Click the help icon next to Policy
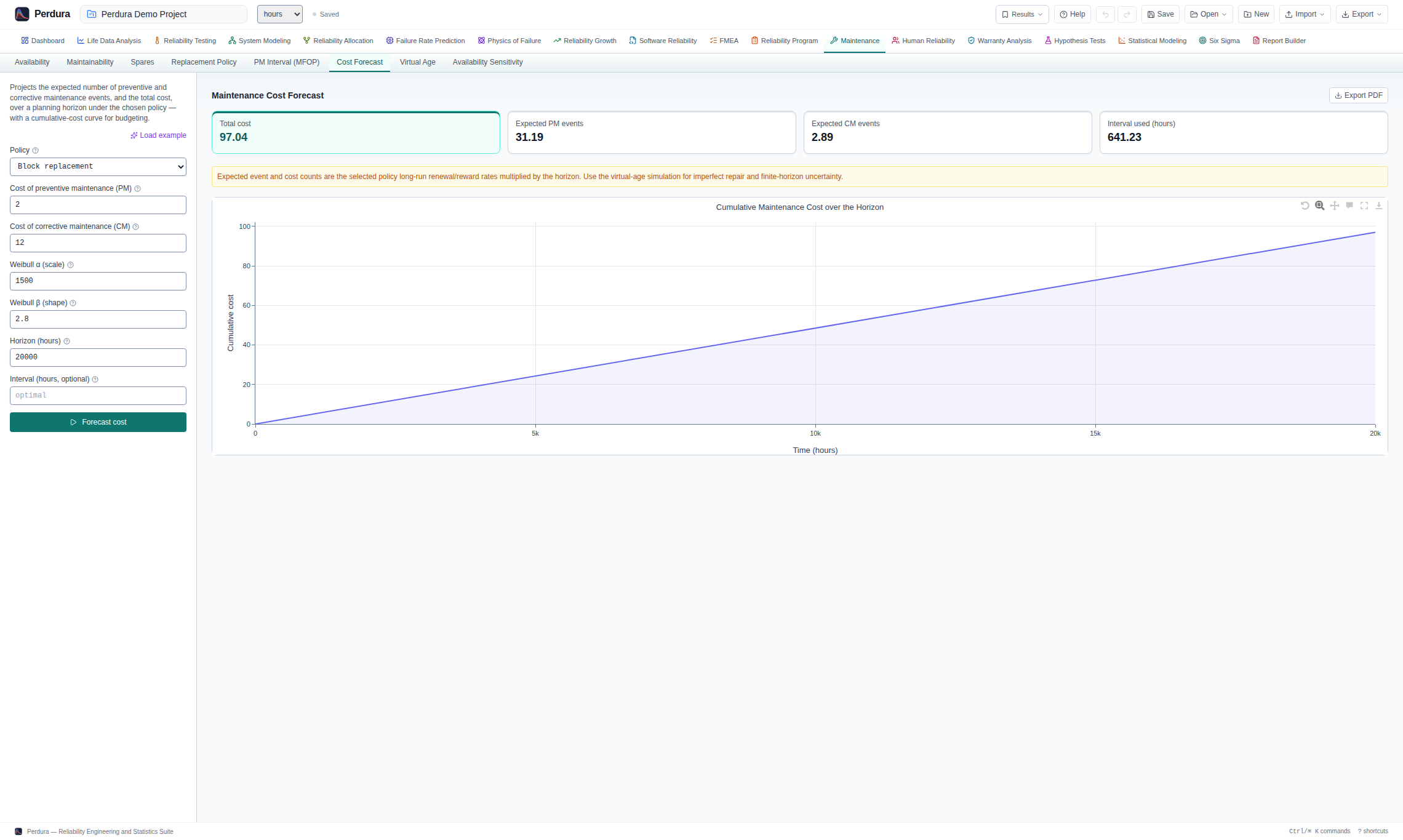 point(35,151)
